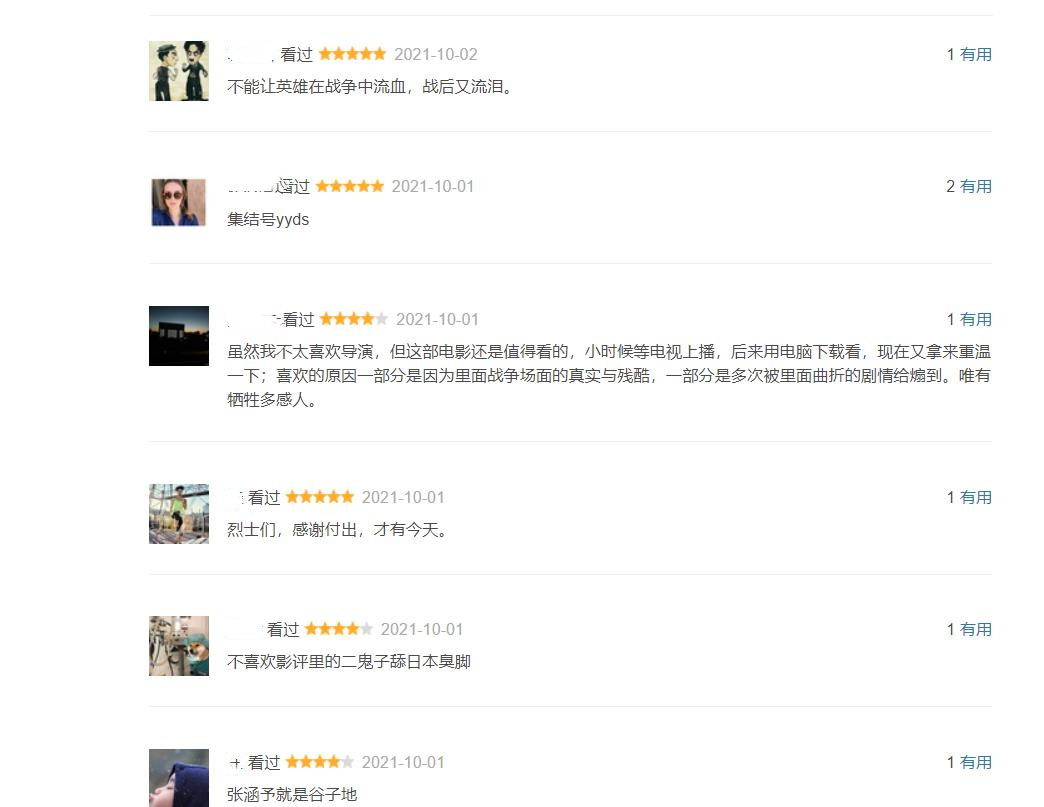The width and height of the screenshot is (1044, 807).
Task: Click 1 有用 on the 烈士们 review
Action: [x=968, y=496]
